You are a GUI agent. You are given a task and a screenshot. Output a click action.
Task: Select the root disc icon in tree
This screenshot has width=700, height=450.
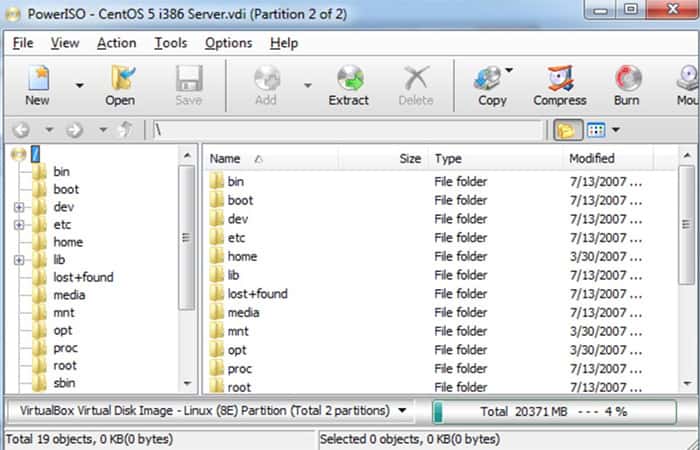[19, 154]
